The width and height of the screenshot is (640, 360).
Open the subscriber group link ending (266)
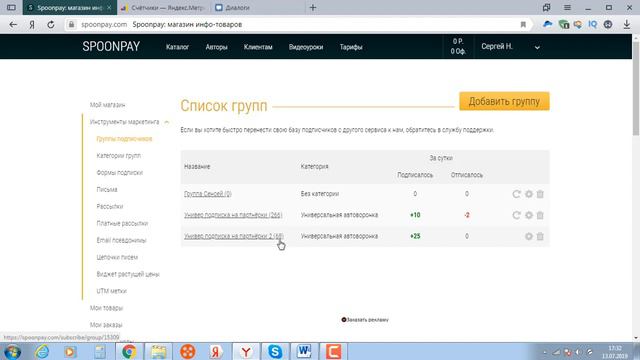pyautogui.click(x=233, y=215)
